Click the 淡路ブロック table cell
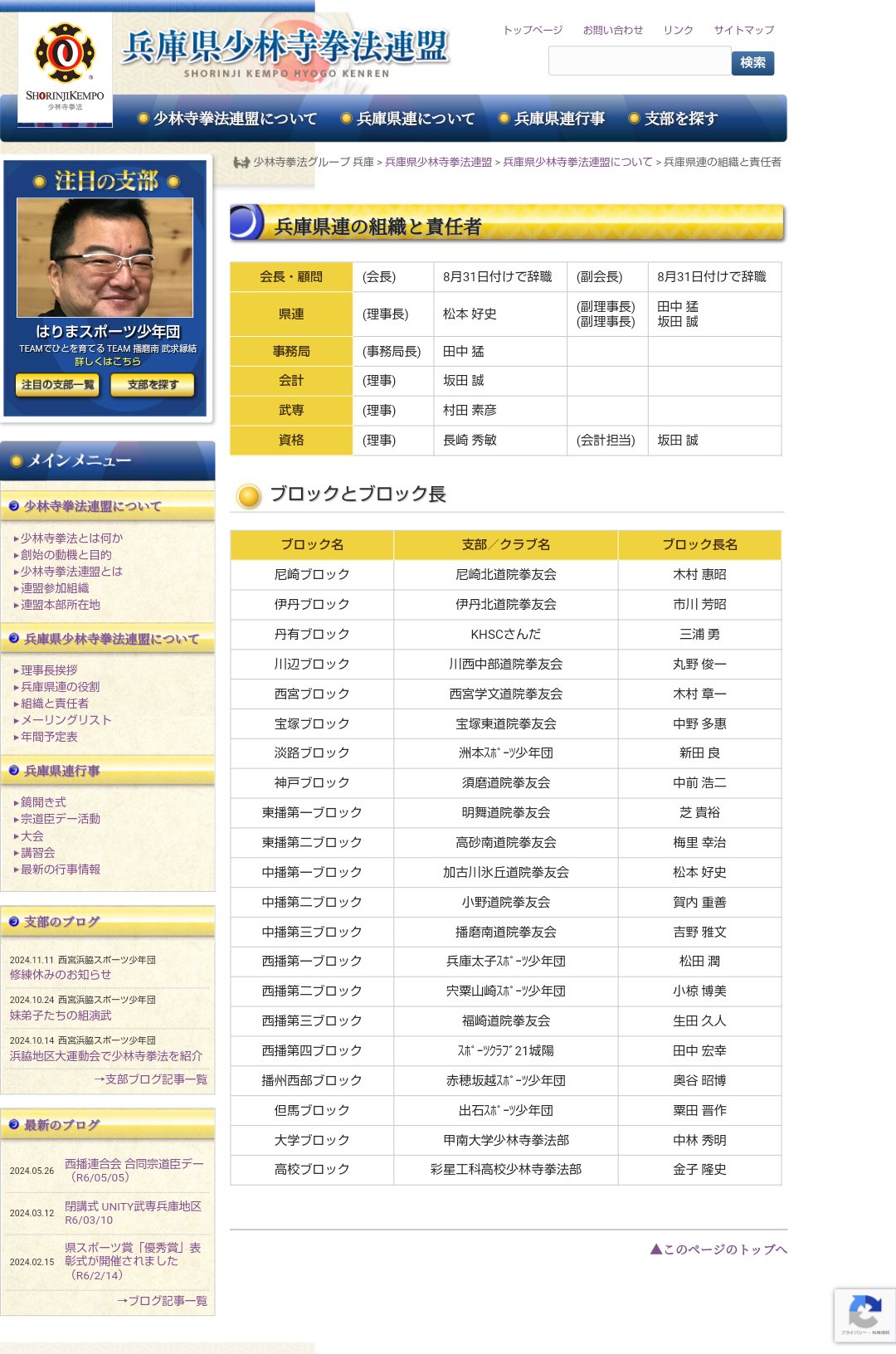This screenshot has height=1354, width=896. (x=312, y=752)
